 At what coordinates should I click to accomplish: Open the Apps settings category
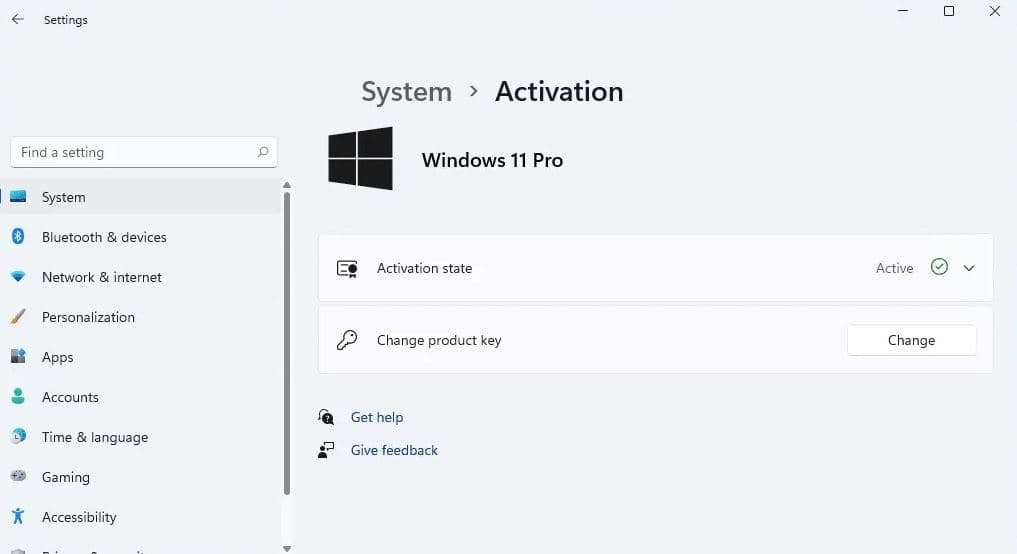coord(58,357)
